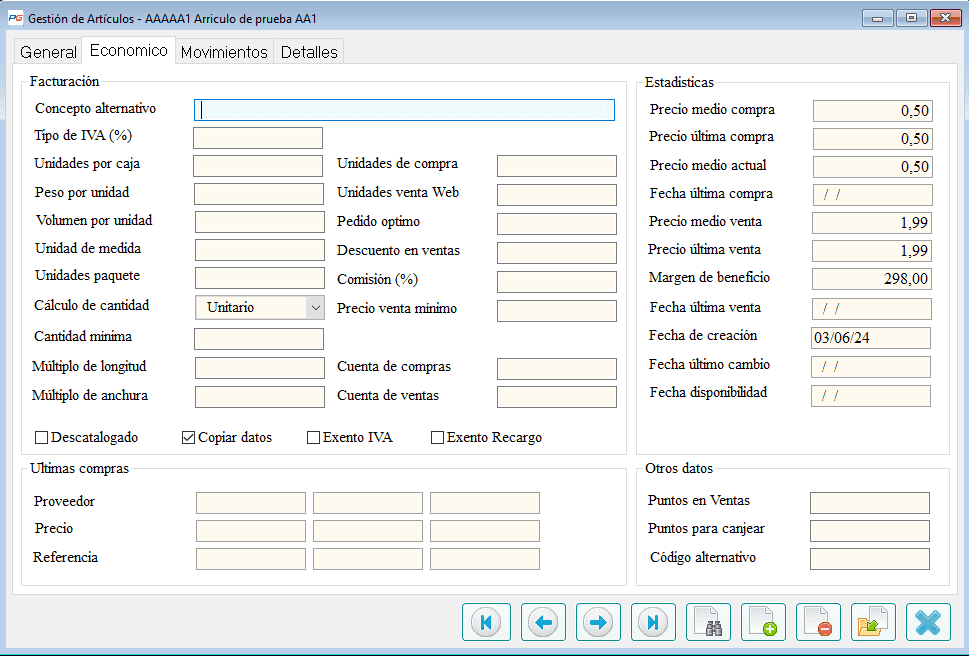The image size is (969, 656).
Task: Click the Fecha última compra date field
Action: click(x=873, y=195)
